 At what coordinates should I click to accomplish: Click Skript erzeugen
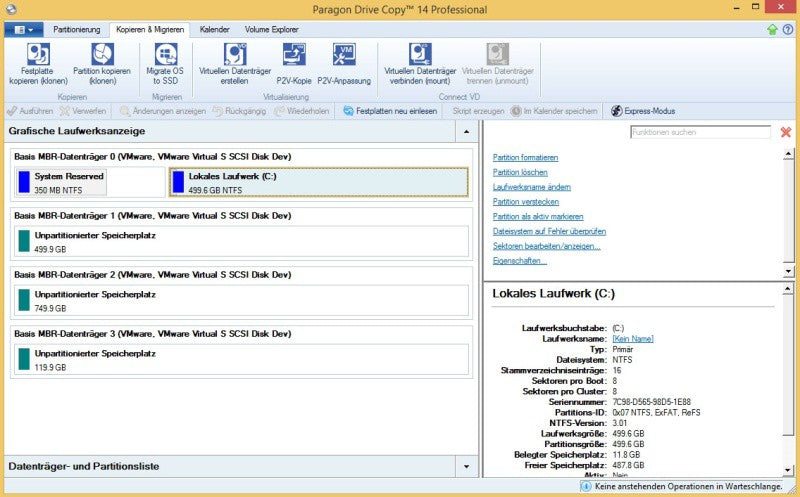478,111
